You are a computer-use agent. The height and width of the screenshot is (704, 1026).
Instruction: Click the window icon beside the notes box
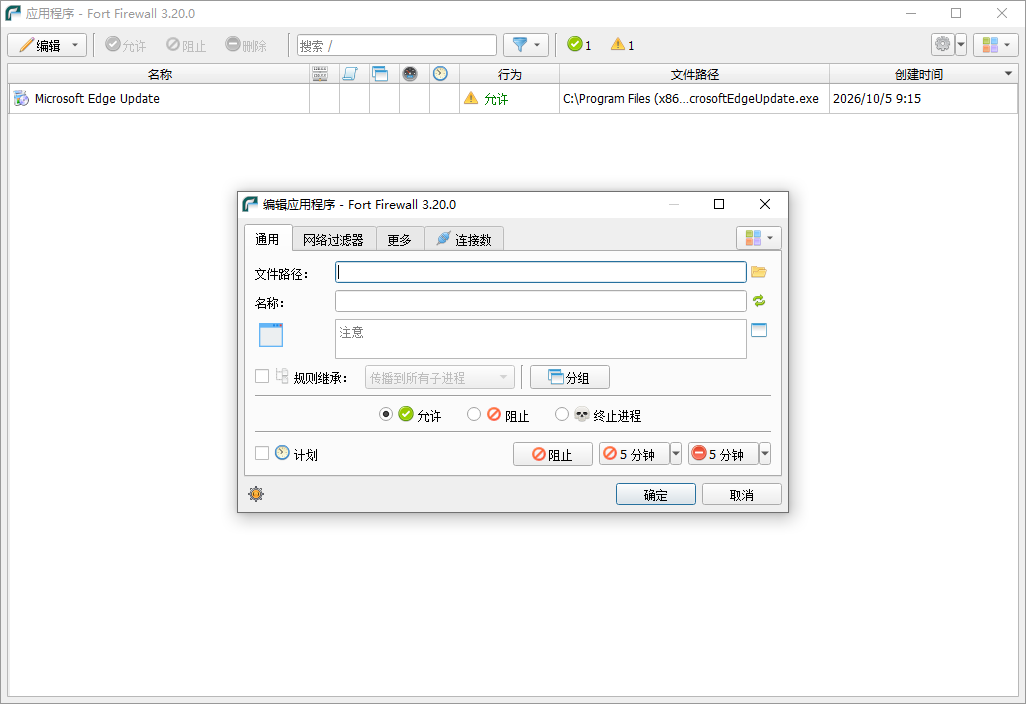(x=758, y=330)
